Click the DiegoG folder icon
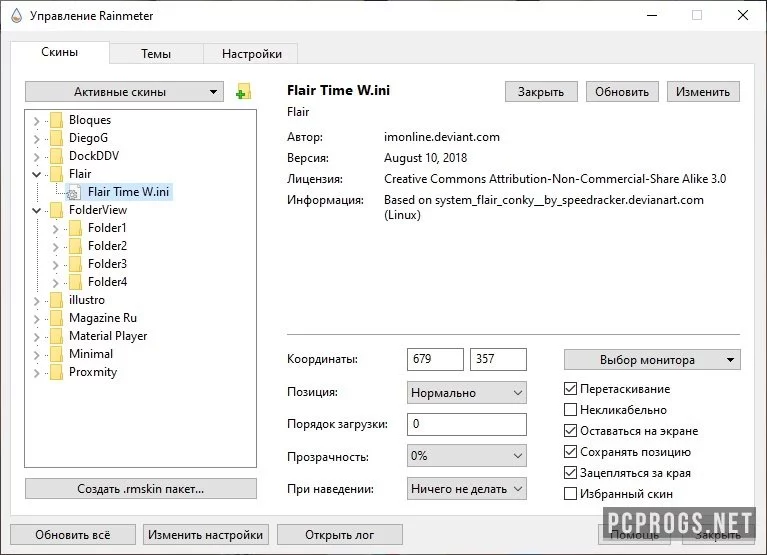Screen dimensions: 767x555 pyautogui.click(x=57, y=138)
